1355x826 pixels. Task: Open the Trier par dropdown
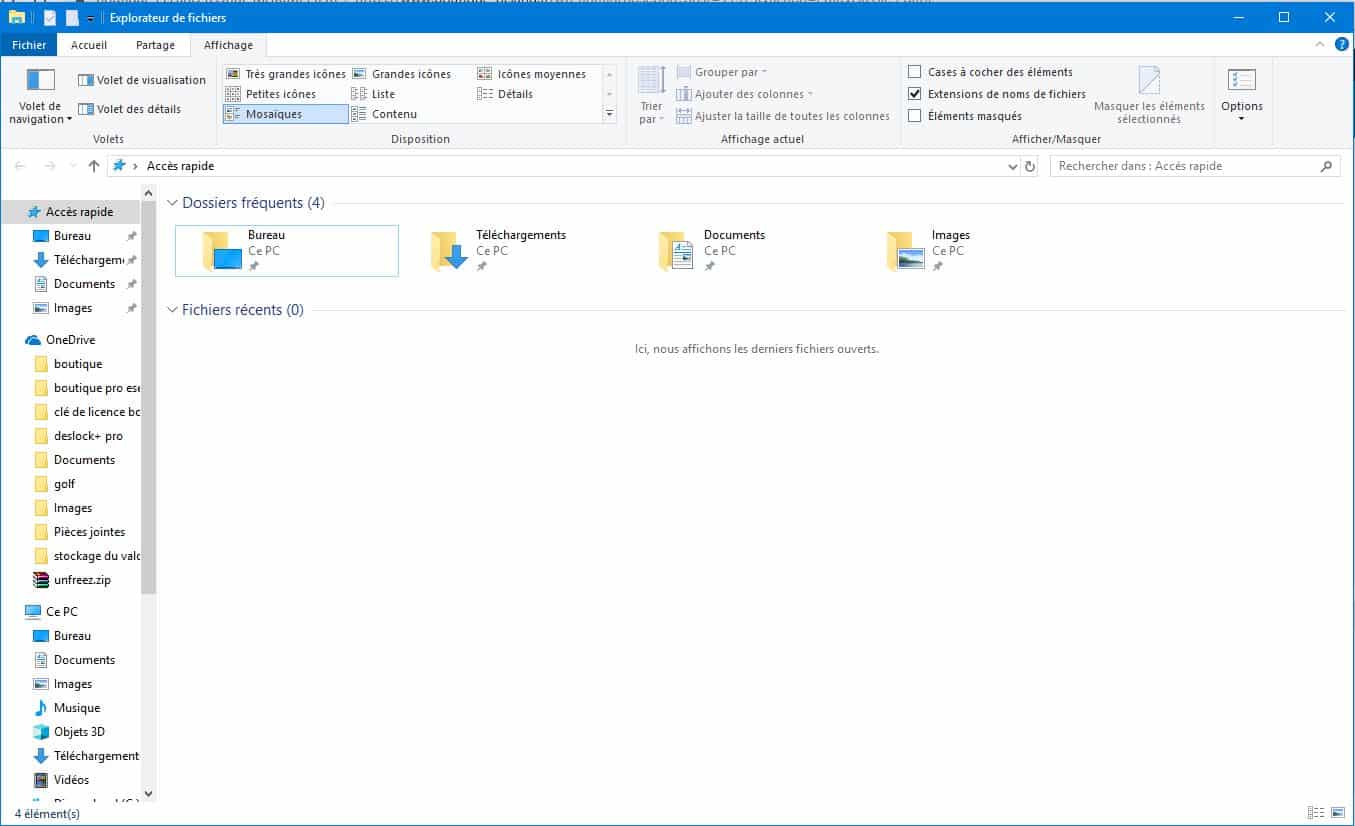click(x=650, y=95)
